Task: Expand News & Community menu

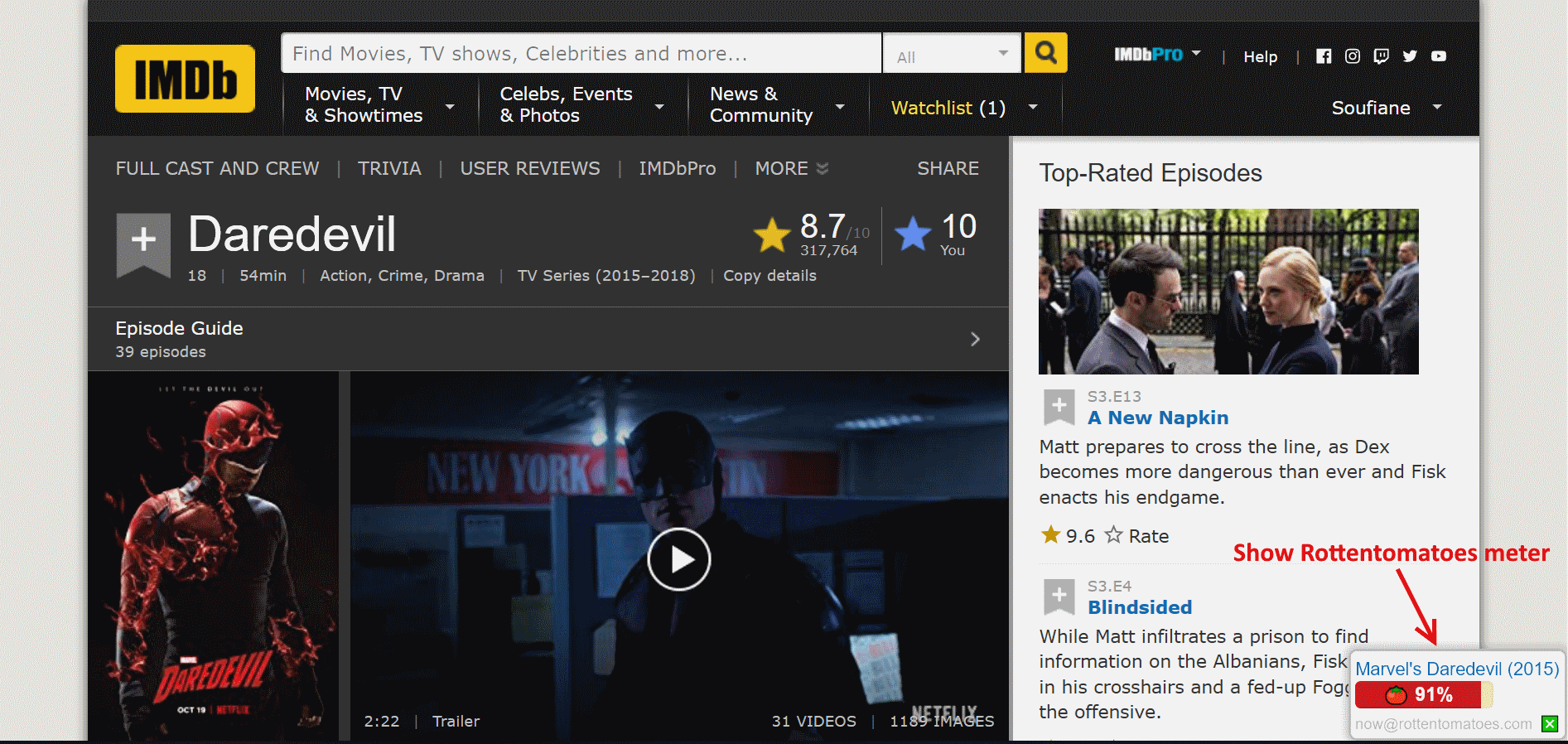Action: point(840,107)
